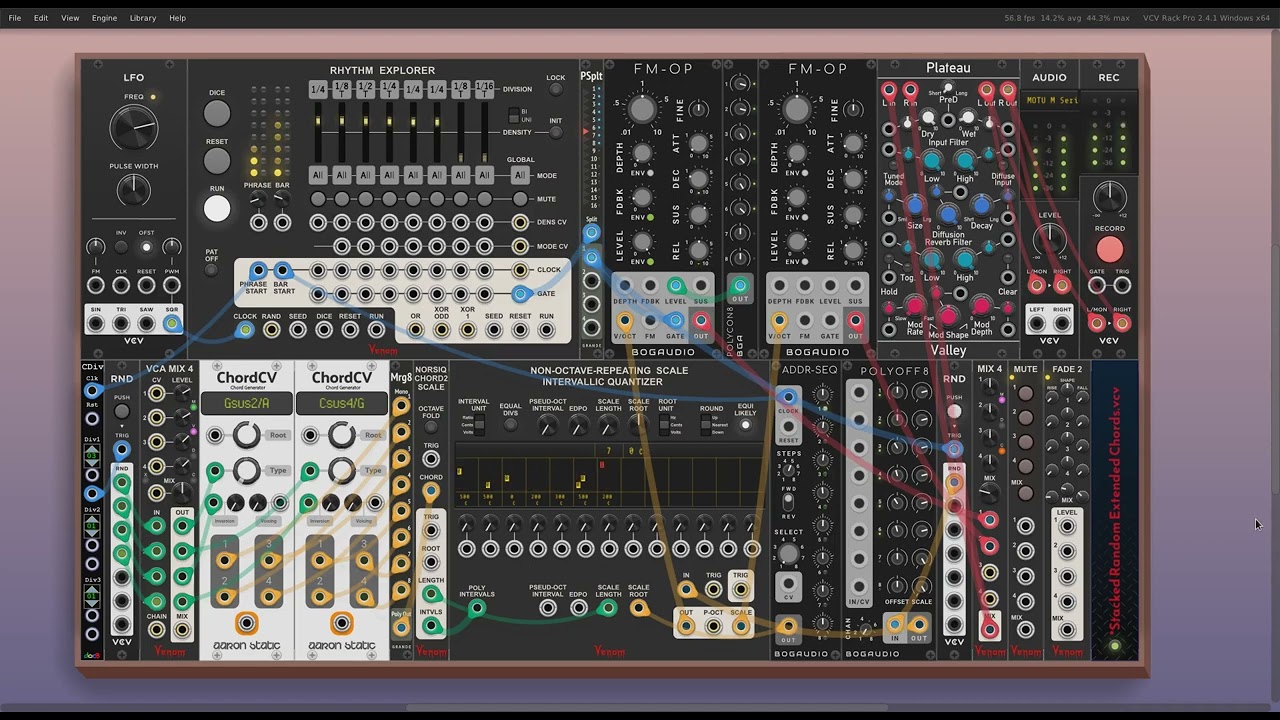Image resolution: width=1280 pixels, height=720 pixels.
Task: Click Rhythm Explorer PHRASE START output jack
Action: point(258,270)
